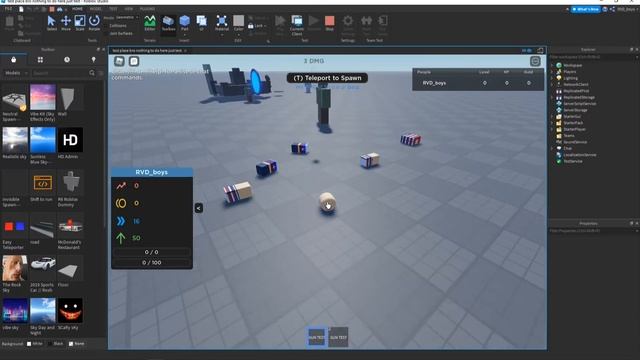
Task: Click top-right in-game leaderboard menu icon
Action: (x=535, y=61)
